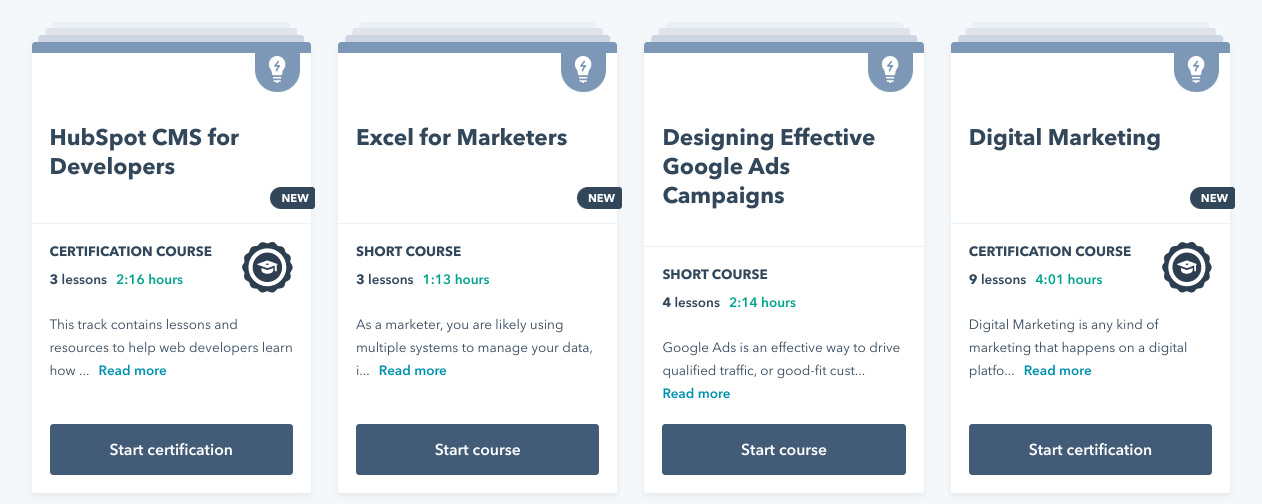
Task: Expand Read more on Digital Marketing description
Action: 1057,371
